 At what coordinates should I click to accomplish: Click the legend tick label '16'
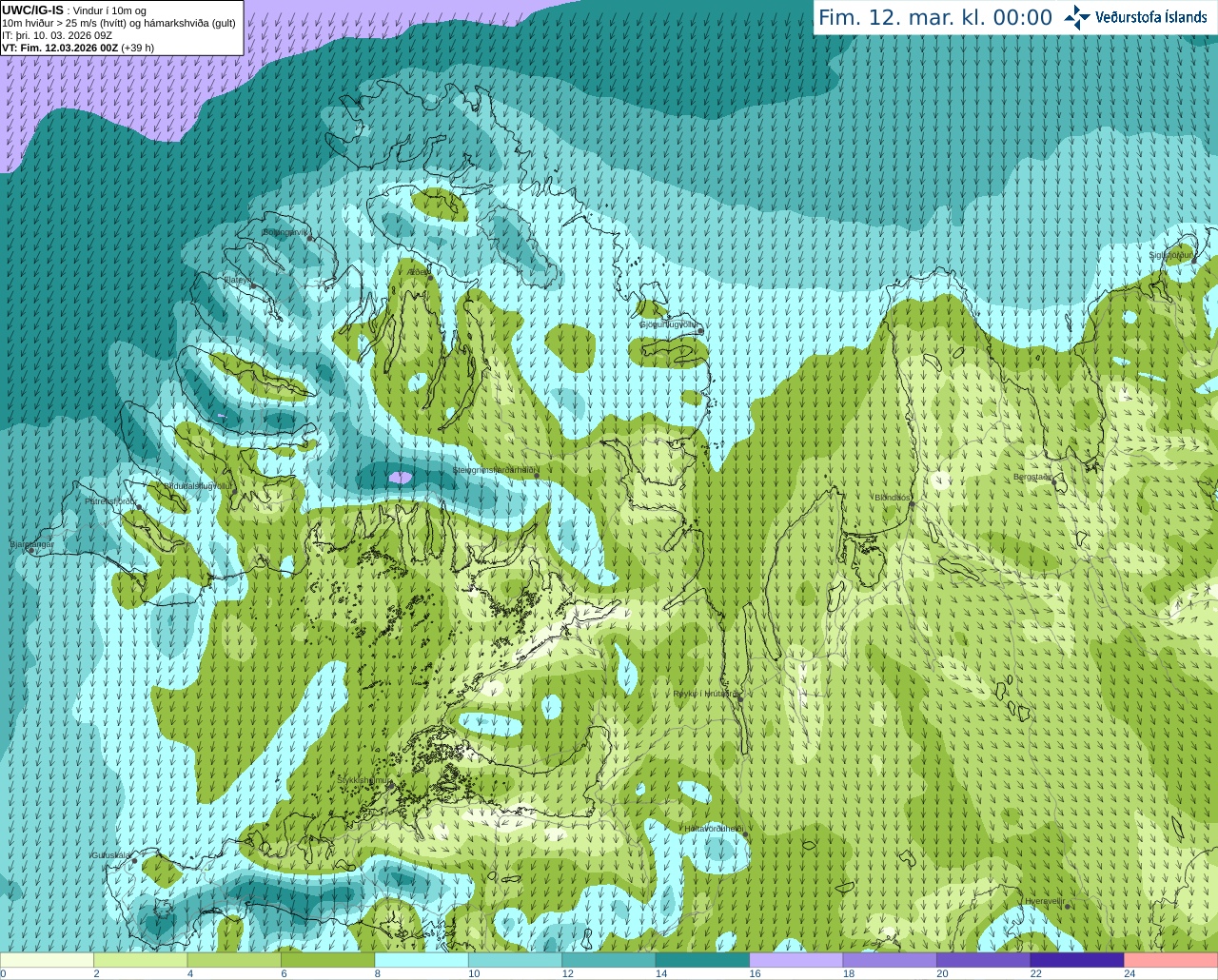point(756,973)
